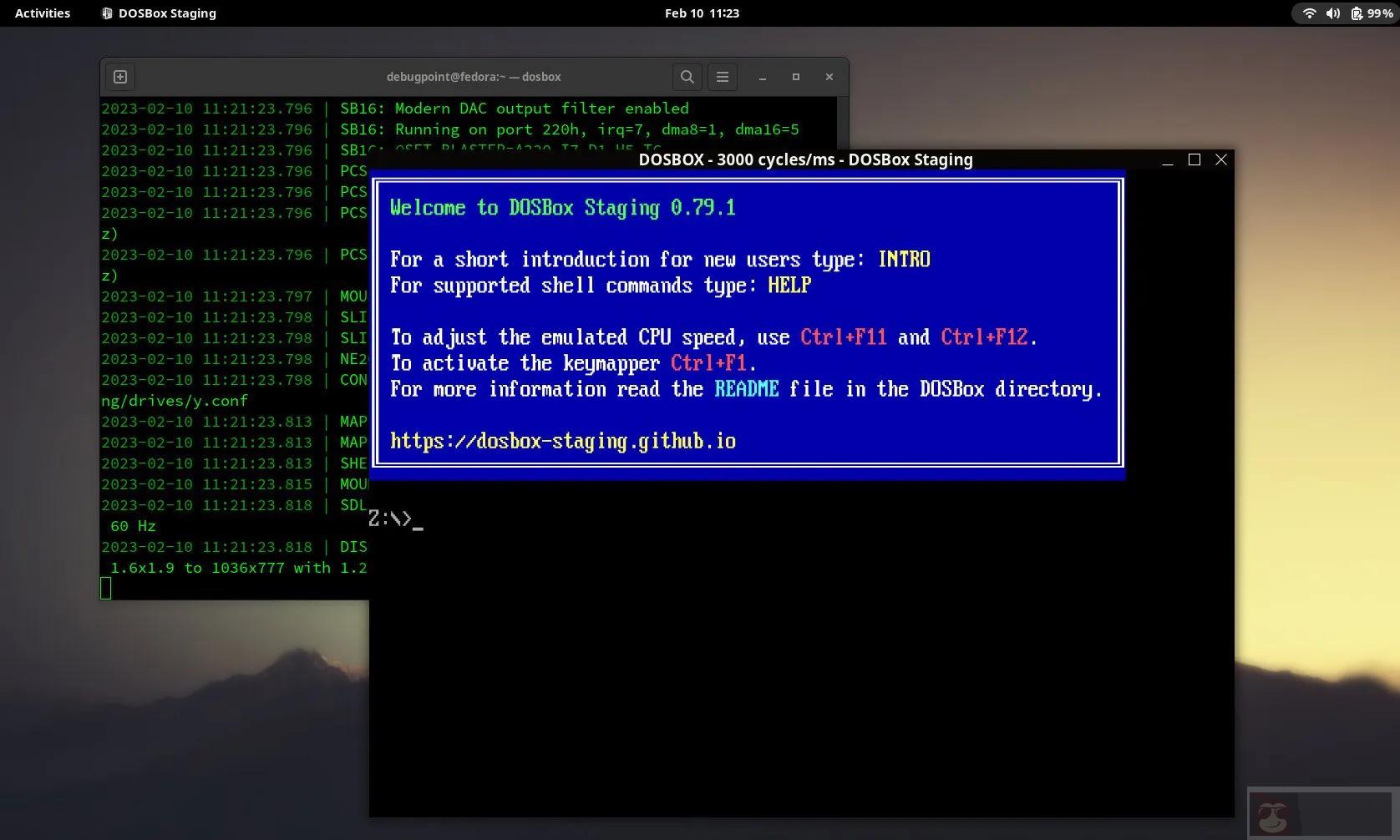The image size is (1400, 840).
Task: Click the Wi-Fi icon in the system tray
Action: pyautogui.click(x=1308, y=13)
